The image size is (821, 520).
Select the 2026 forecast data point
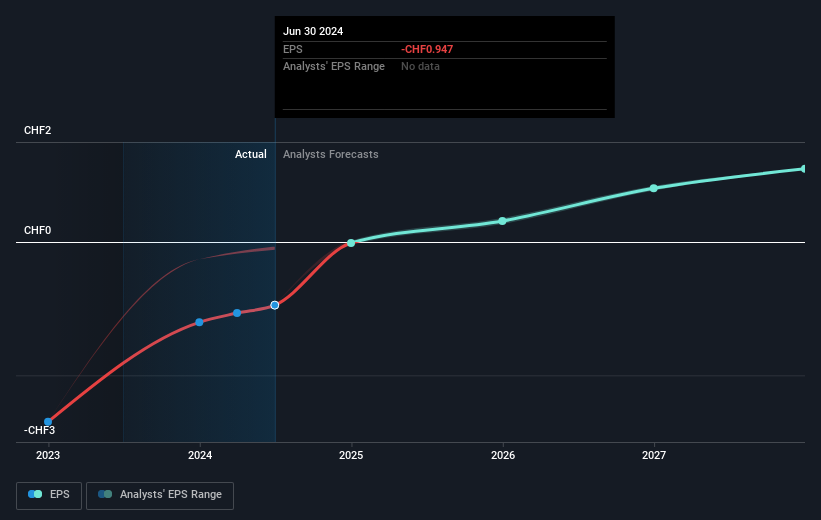tap(503, 221)
